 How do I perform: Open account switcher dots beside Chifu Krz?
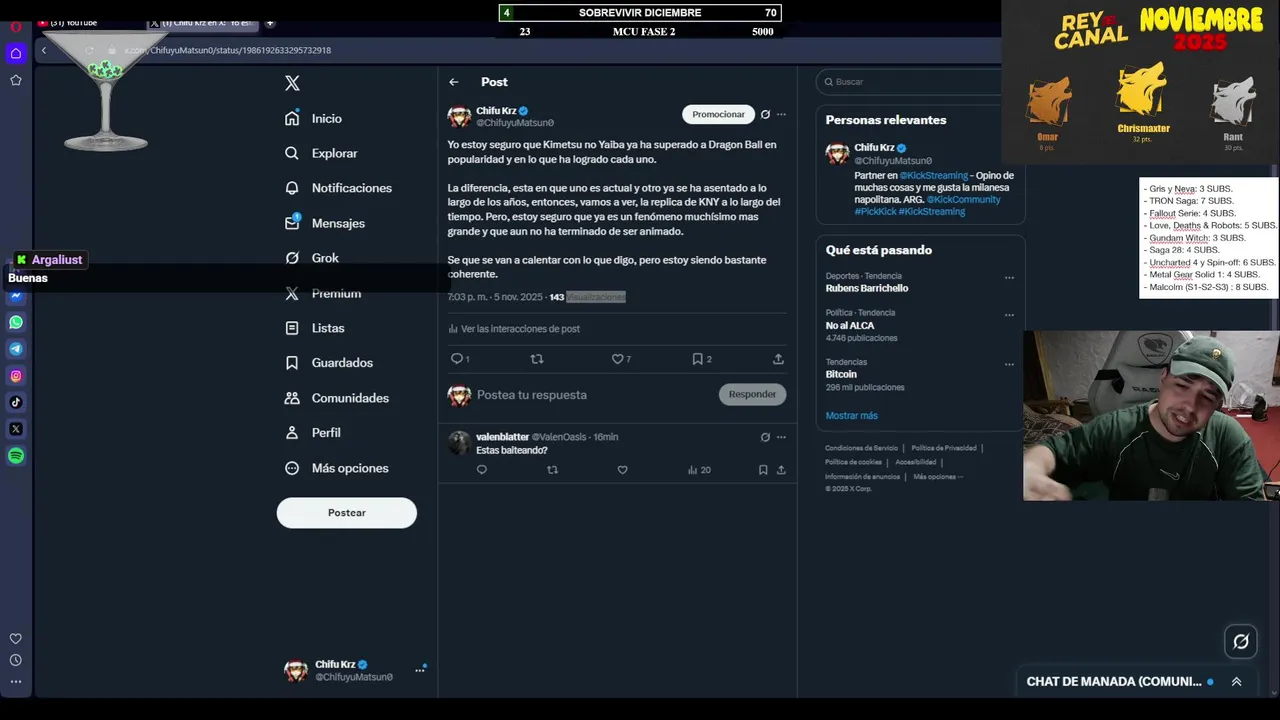coord(420,670)
